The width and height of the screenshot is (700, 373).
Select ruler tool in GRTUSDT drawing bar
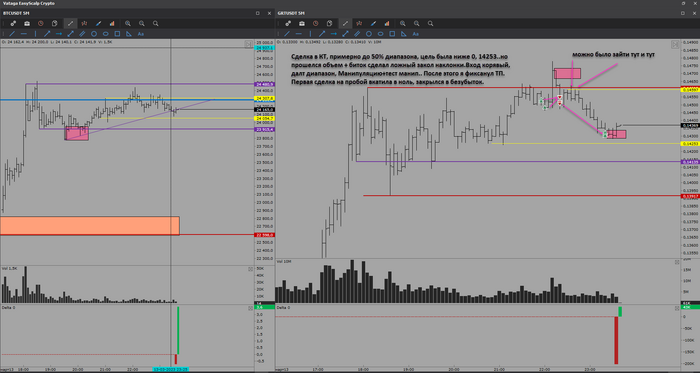click(x=357, y=33)
